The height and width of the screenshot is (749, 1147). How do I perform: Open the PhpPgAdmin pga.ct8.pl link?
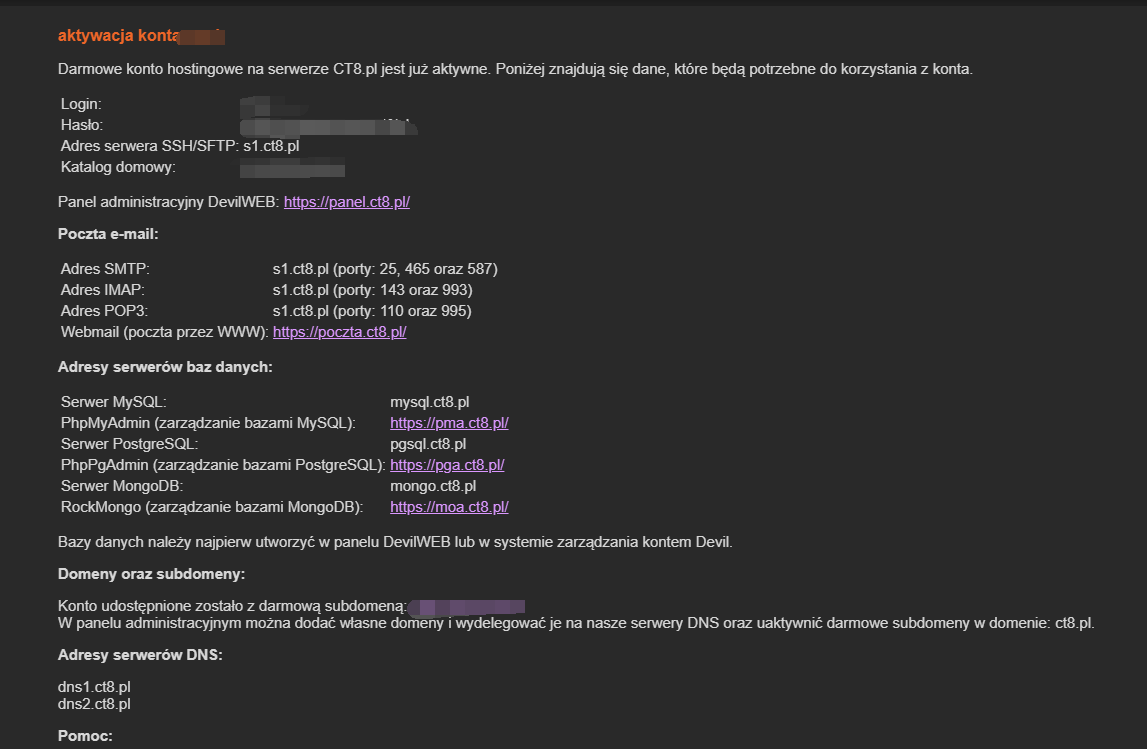447,465
